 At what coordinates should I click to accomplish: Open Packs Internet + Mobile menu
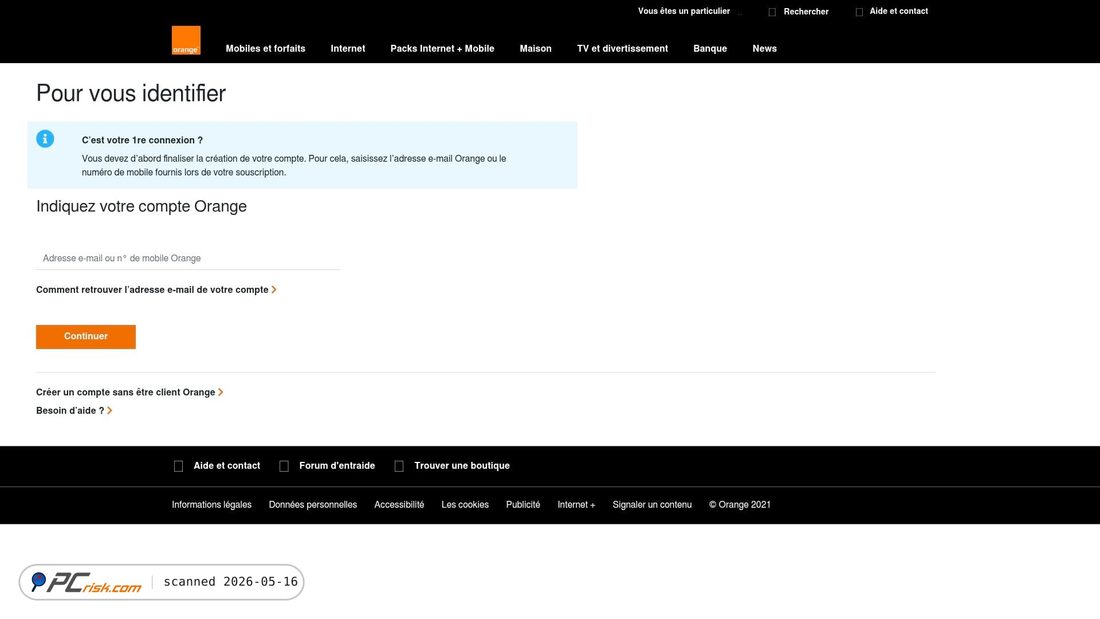tap(442, 48)
